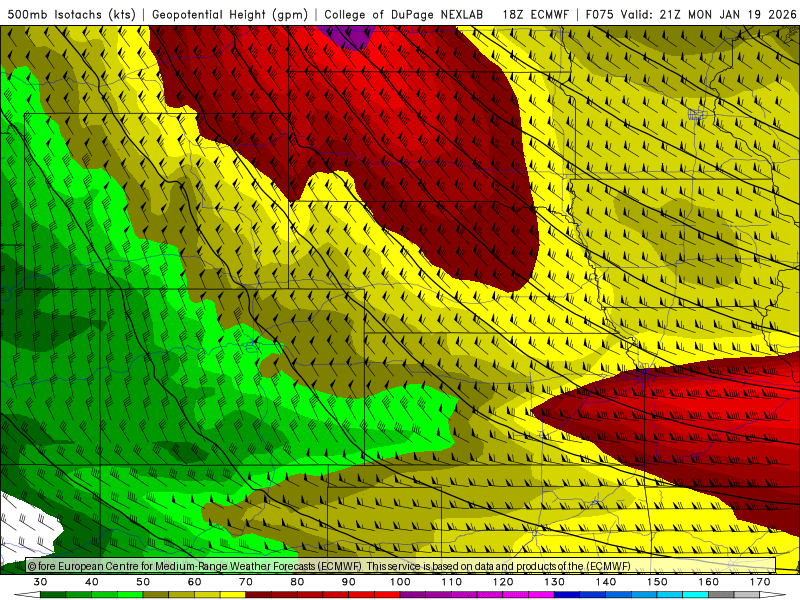
Task: Click the 'Geopotential Height (gpm)' title text
Action: tap(230, 14)
